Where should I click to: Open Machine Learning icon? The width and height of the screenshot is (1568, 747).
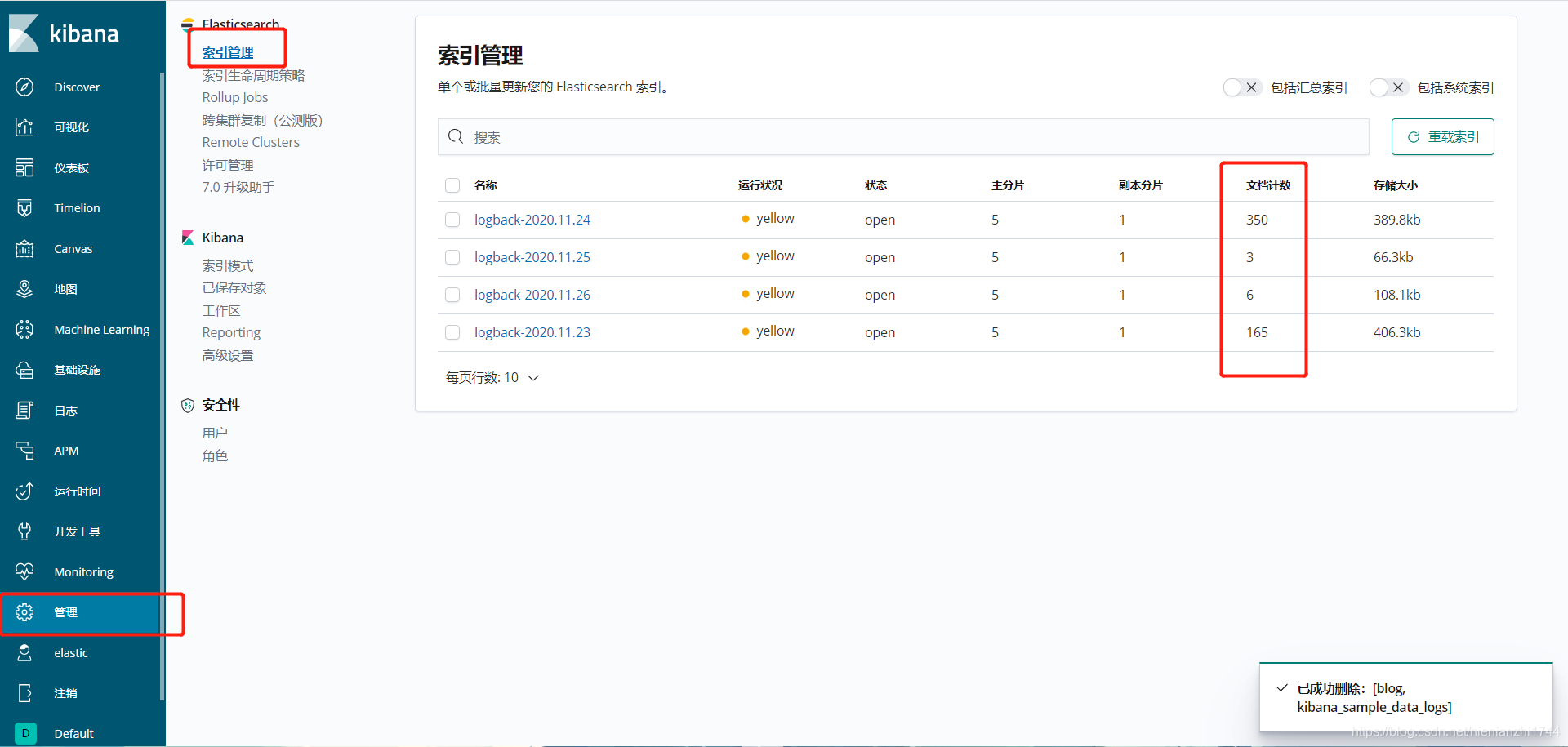[24, 329]
